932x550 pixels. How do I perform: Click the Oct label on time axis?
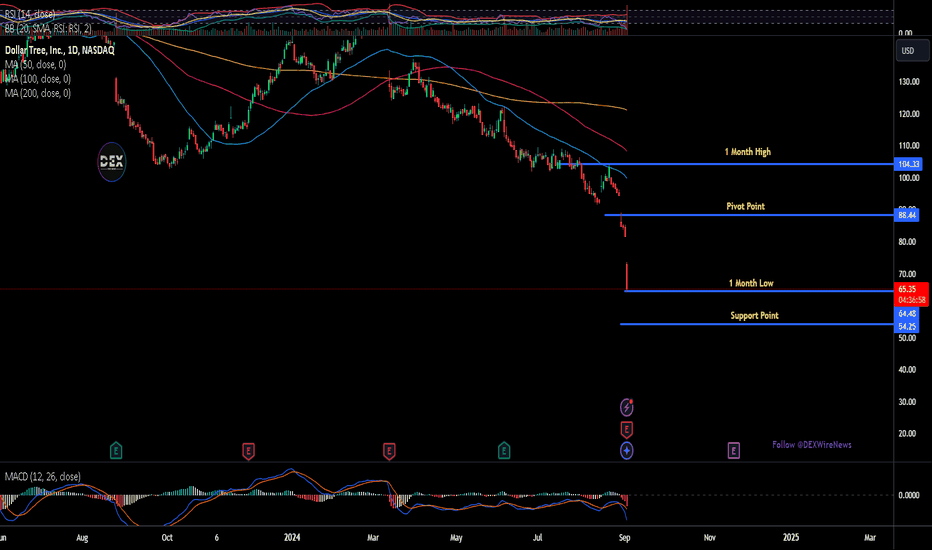tap(167, 538)
